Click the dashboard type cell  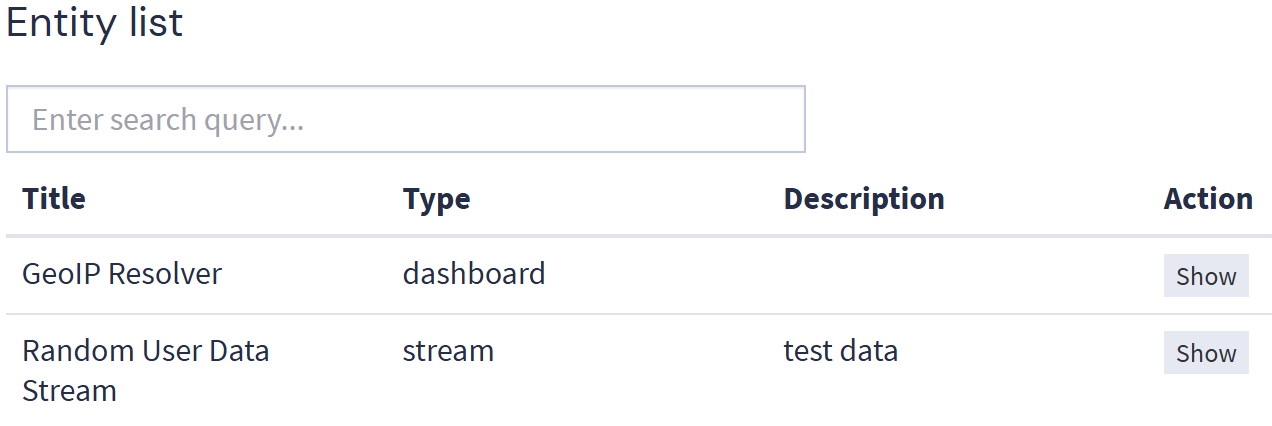(474, 274)
